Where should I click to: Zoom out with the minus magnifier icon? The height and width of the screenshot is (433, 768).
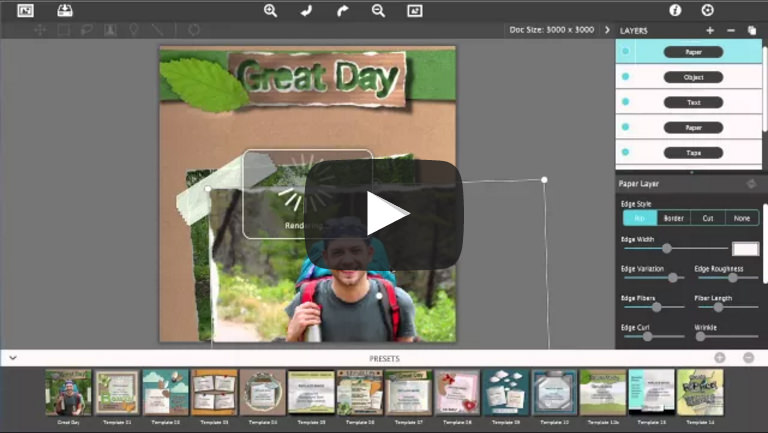tap(378, 11)
